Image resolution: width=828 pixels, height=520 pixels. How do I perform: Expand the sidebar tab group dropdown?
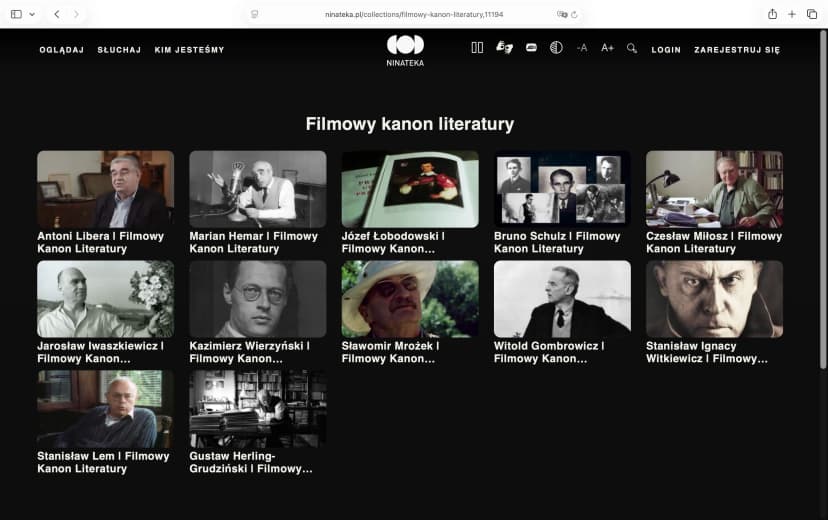pos(32,14)
